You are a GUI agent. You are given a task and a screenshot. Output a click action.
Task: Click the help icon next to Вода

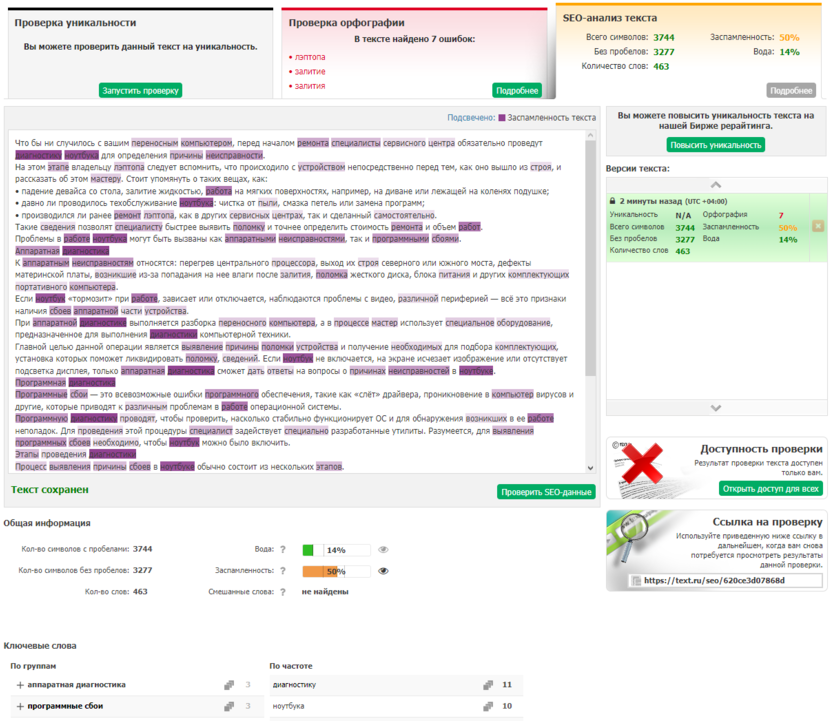(x=283, y=549)
